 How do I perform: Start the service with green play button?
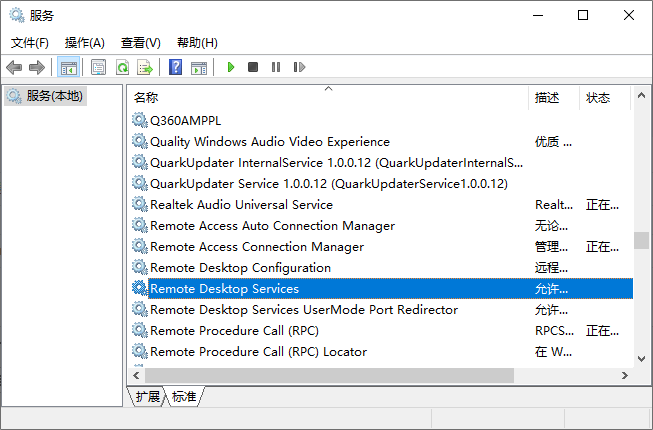[x=230, y=67]
